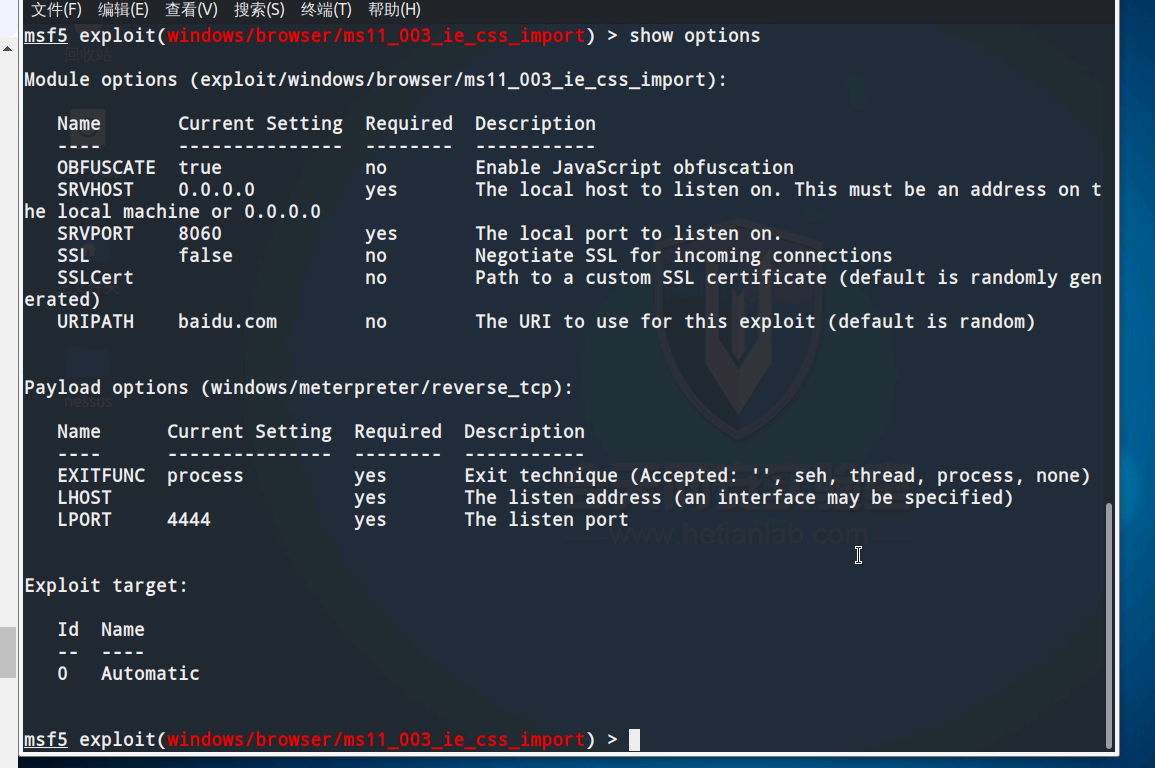Click the SRVHOST value 0.0.0.0

pyautogui.click(x=216, y=190)
